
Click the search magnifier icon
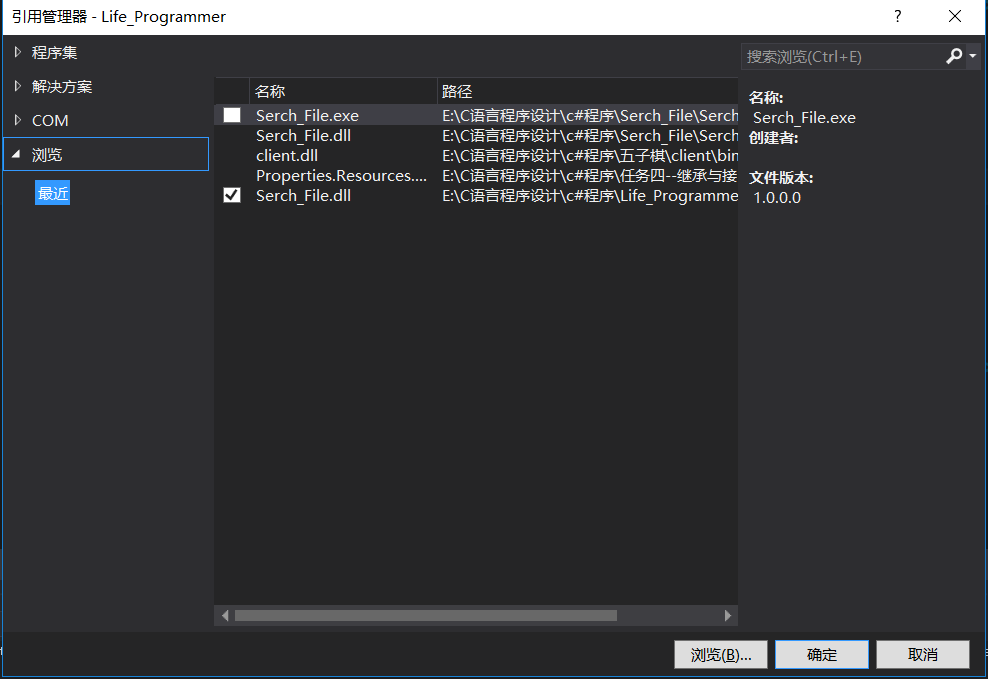[954, 56]
